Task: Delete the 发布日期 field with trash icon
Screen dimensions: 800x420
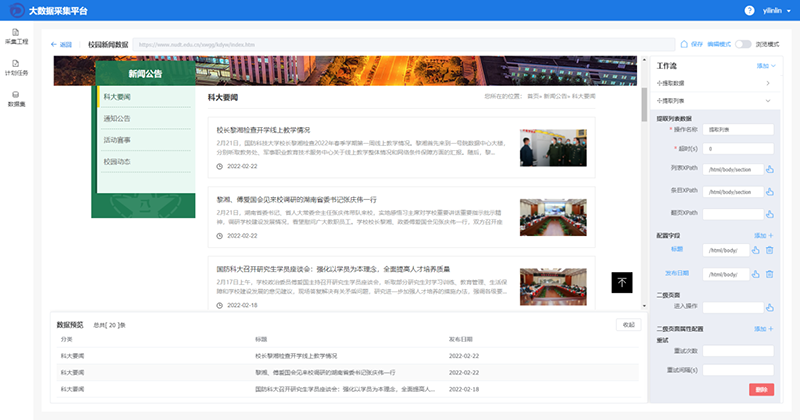Action: point(769,275)
